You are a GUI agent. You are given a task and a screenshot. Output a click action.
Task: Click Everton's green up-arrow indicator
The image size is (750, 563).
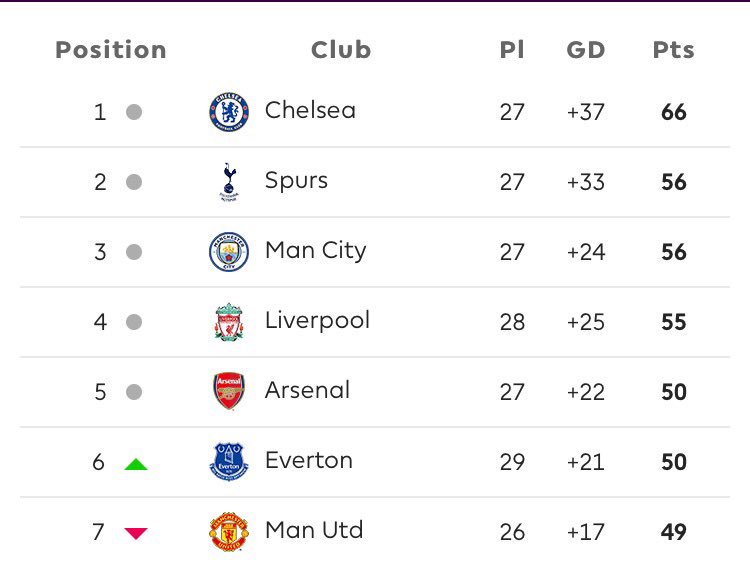coord(135,463)
